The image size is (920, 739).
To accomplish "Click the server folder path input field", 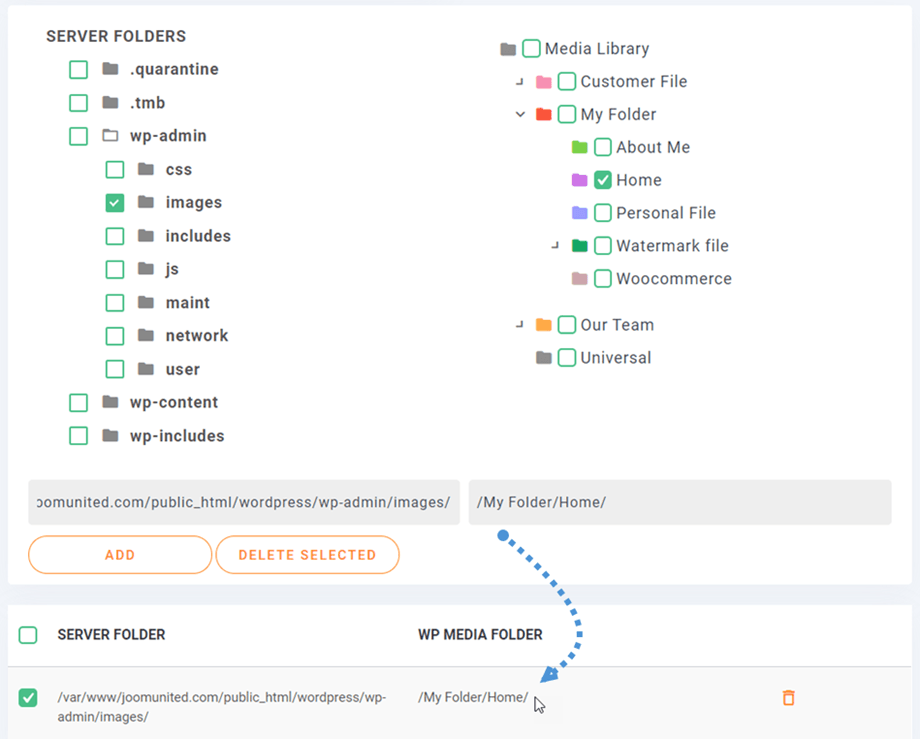I will click(243, 502).
